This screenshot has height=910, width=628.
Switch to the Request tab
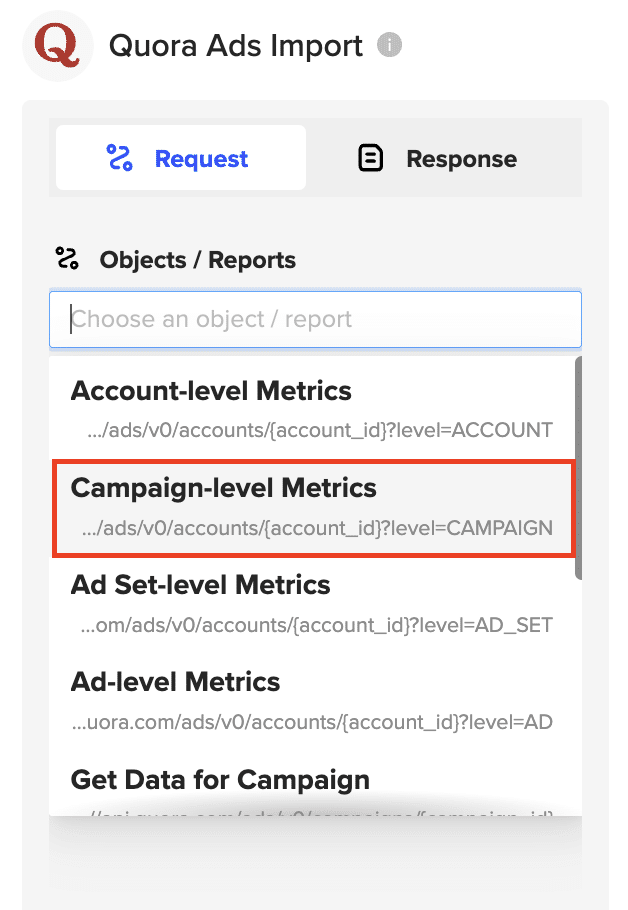click(x=181, y=158)
